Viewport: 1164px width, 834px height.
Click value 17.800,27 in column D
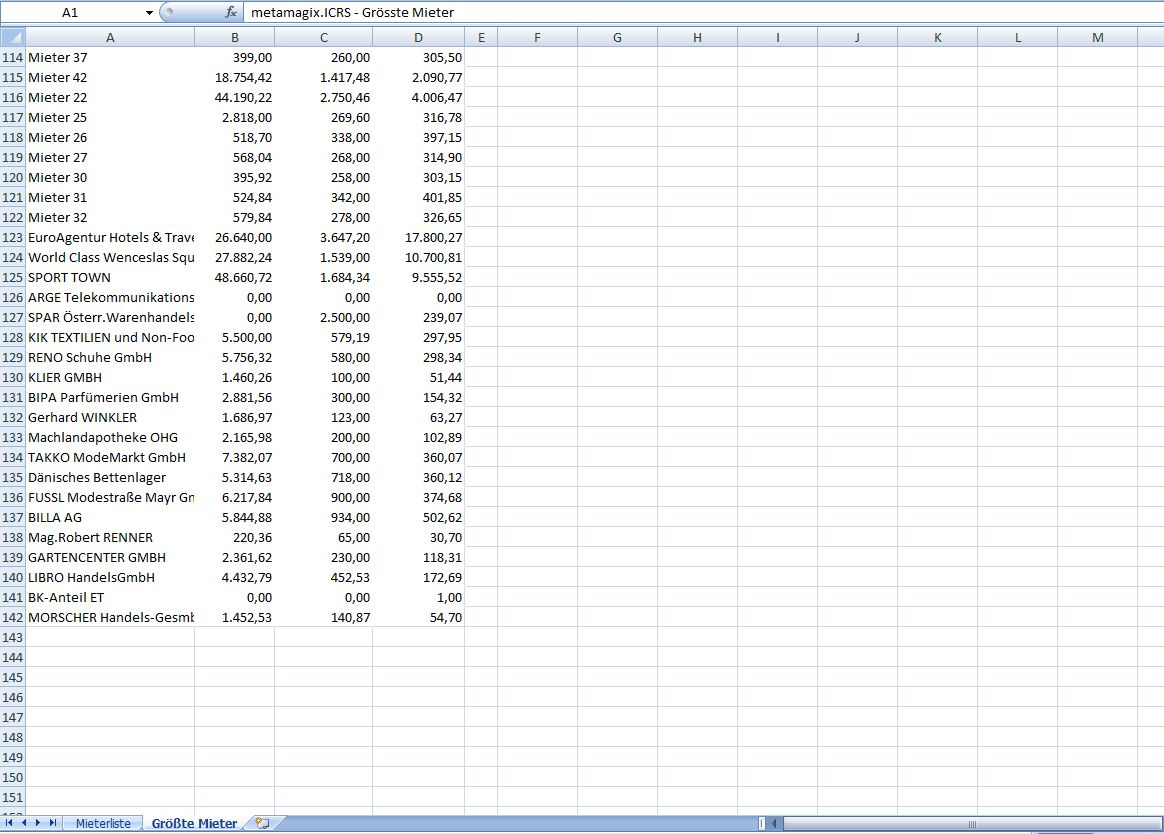419,237
